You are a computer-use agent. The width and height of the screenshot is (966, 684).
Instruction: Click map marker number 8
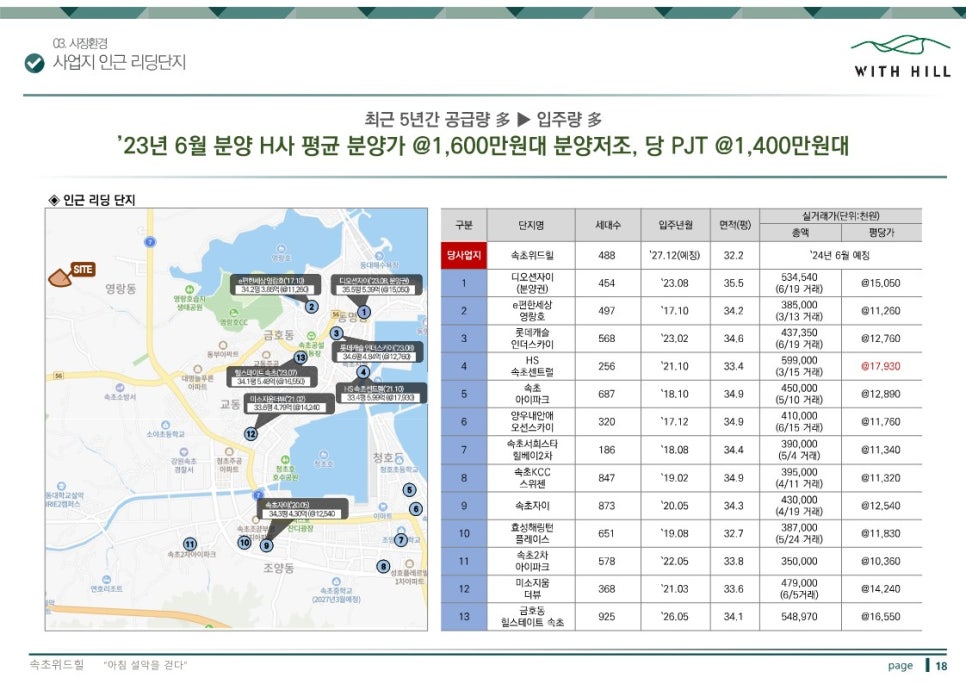pos(383,566)
